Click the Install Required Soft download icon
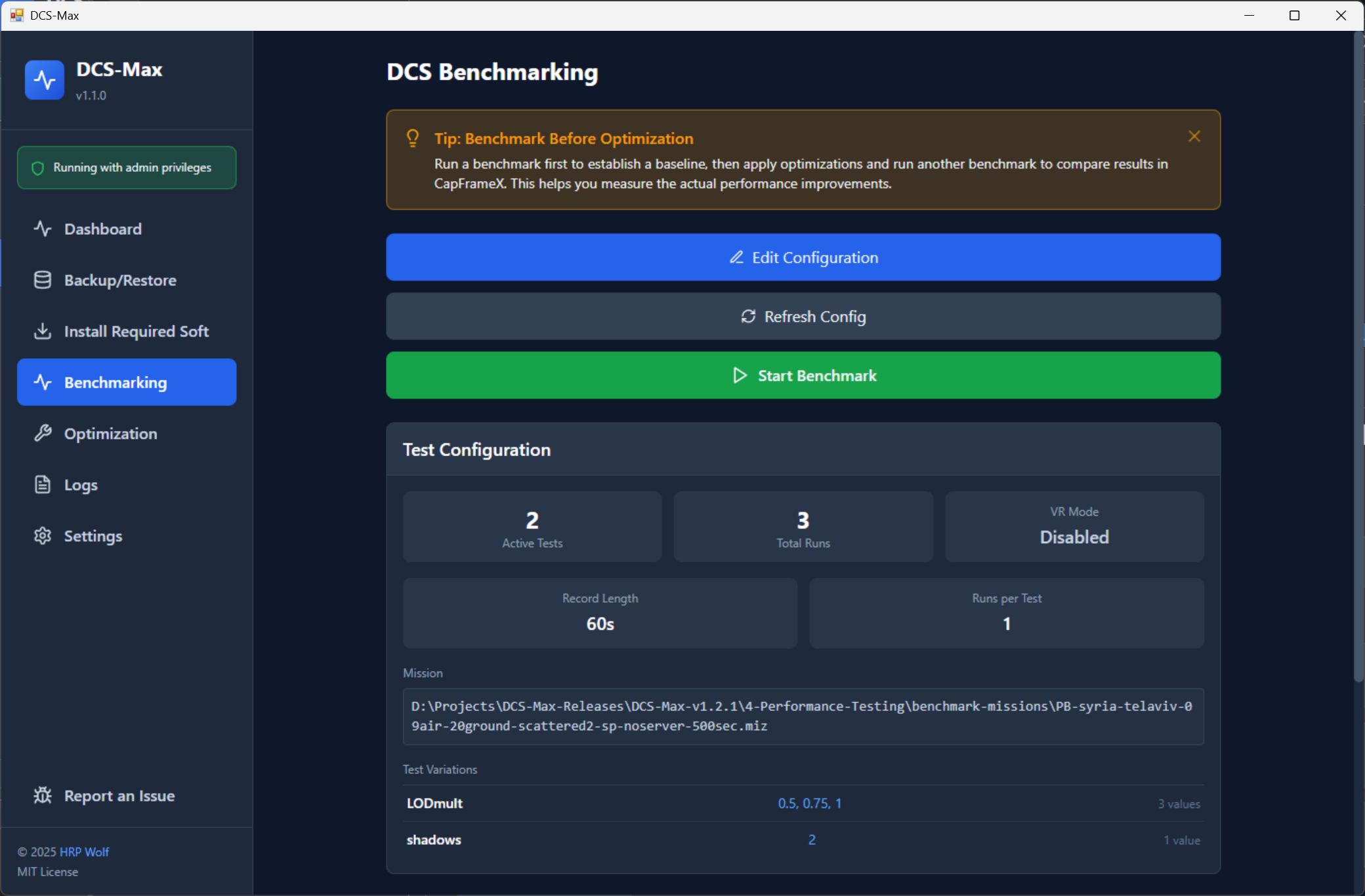This screenshot has width=1365, height=896. 43,331
